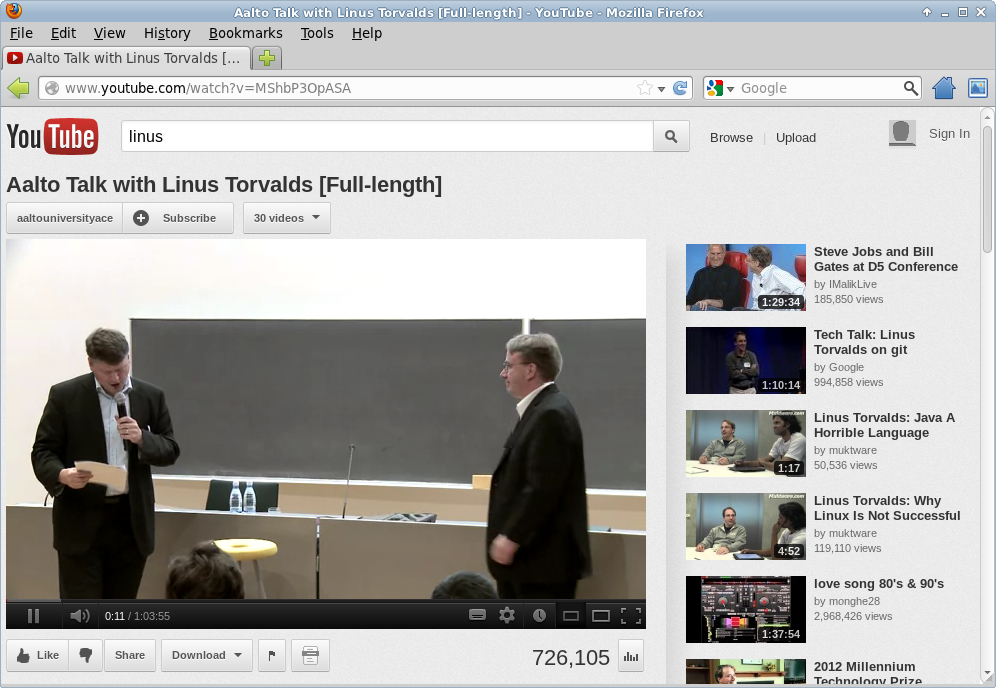Toggle captions in the video player
The image size is (996, 688).
click(477, 615)
